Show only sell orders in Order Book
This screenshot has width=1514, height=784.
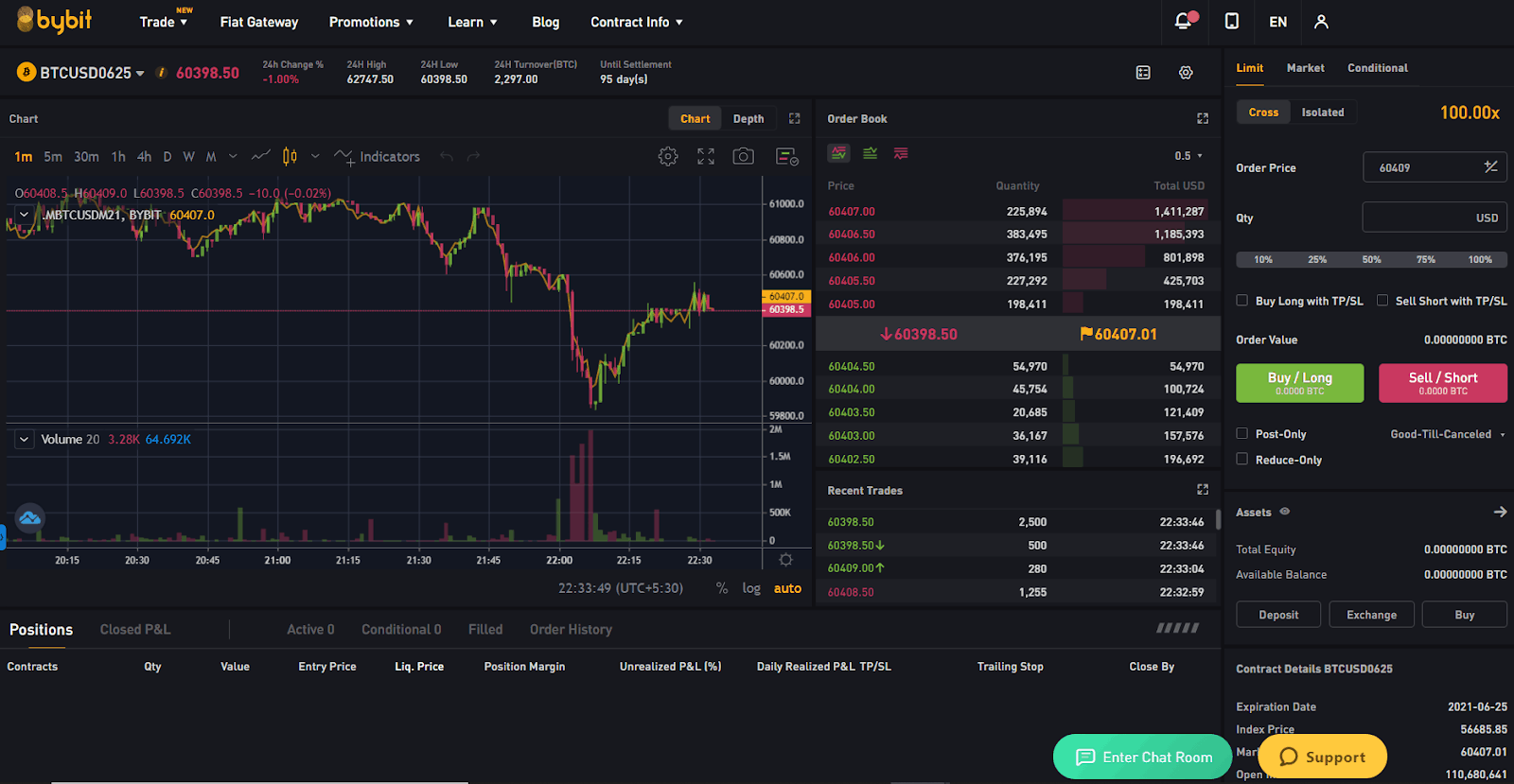click(901, 153)
